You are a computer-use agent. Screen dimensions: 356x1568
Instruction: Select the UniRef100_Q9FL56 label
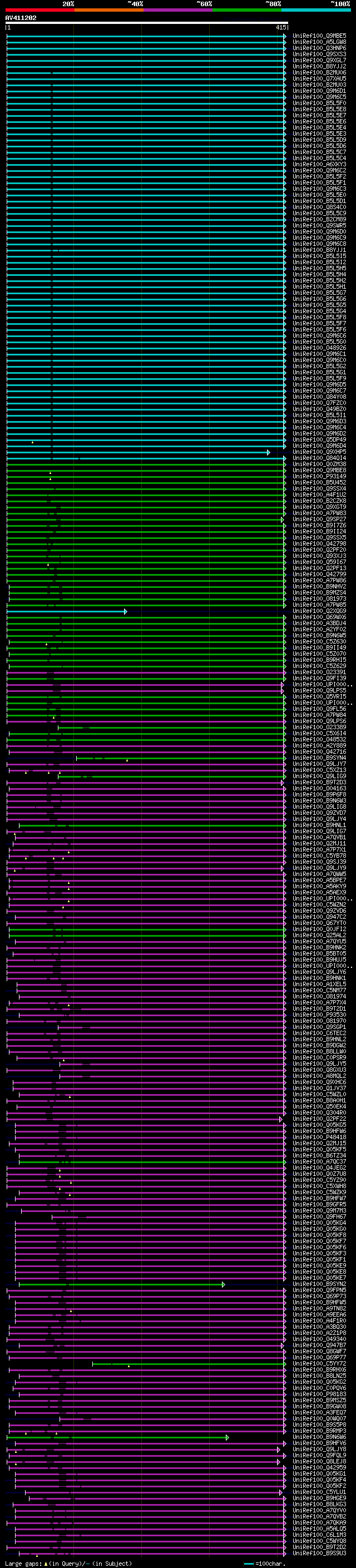click(319, 709)
